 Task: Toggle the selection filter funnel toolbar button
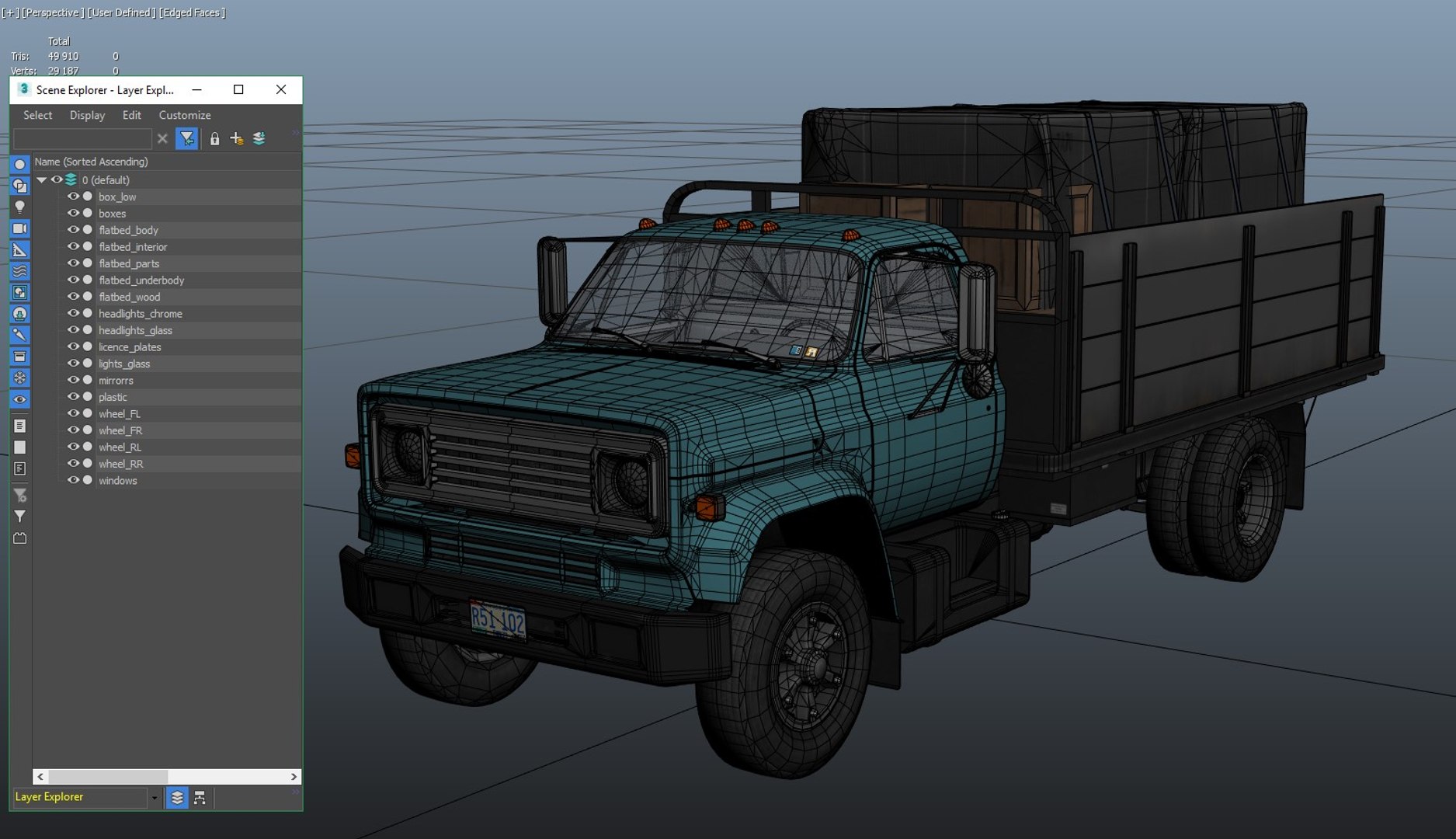tap(187, 138)
